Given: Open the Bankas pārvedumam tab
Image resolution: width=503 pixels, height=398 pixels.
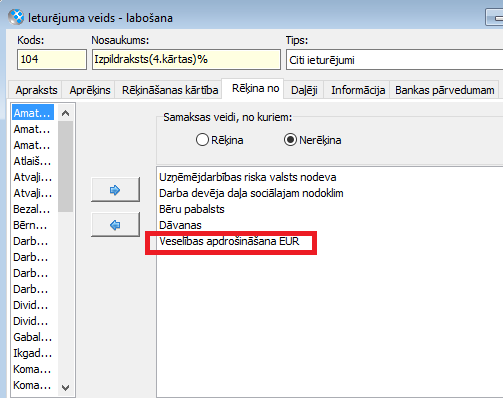Looking at the screenshot, I should (x=444, y=90).
